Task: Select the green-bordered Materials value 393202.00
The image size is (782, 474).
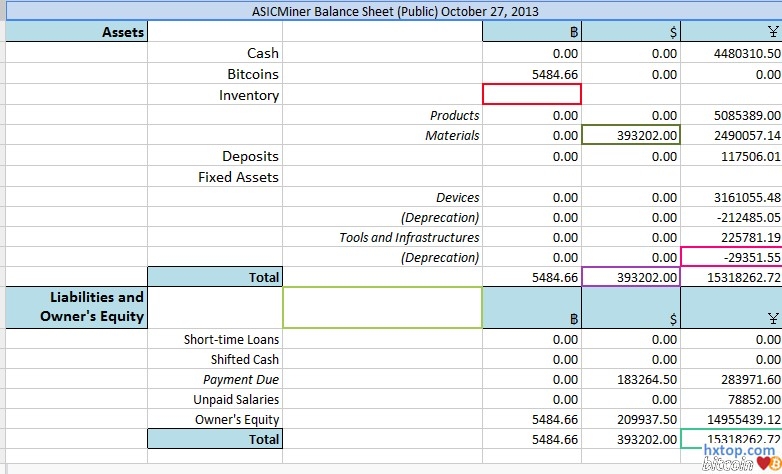Action: pos(631,136)
